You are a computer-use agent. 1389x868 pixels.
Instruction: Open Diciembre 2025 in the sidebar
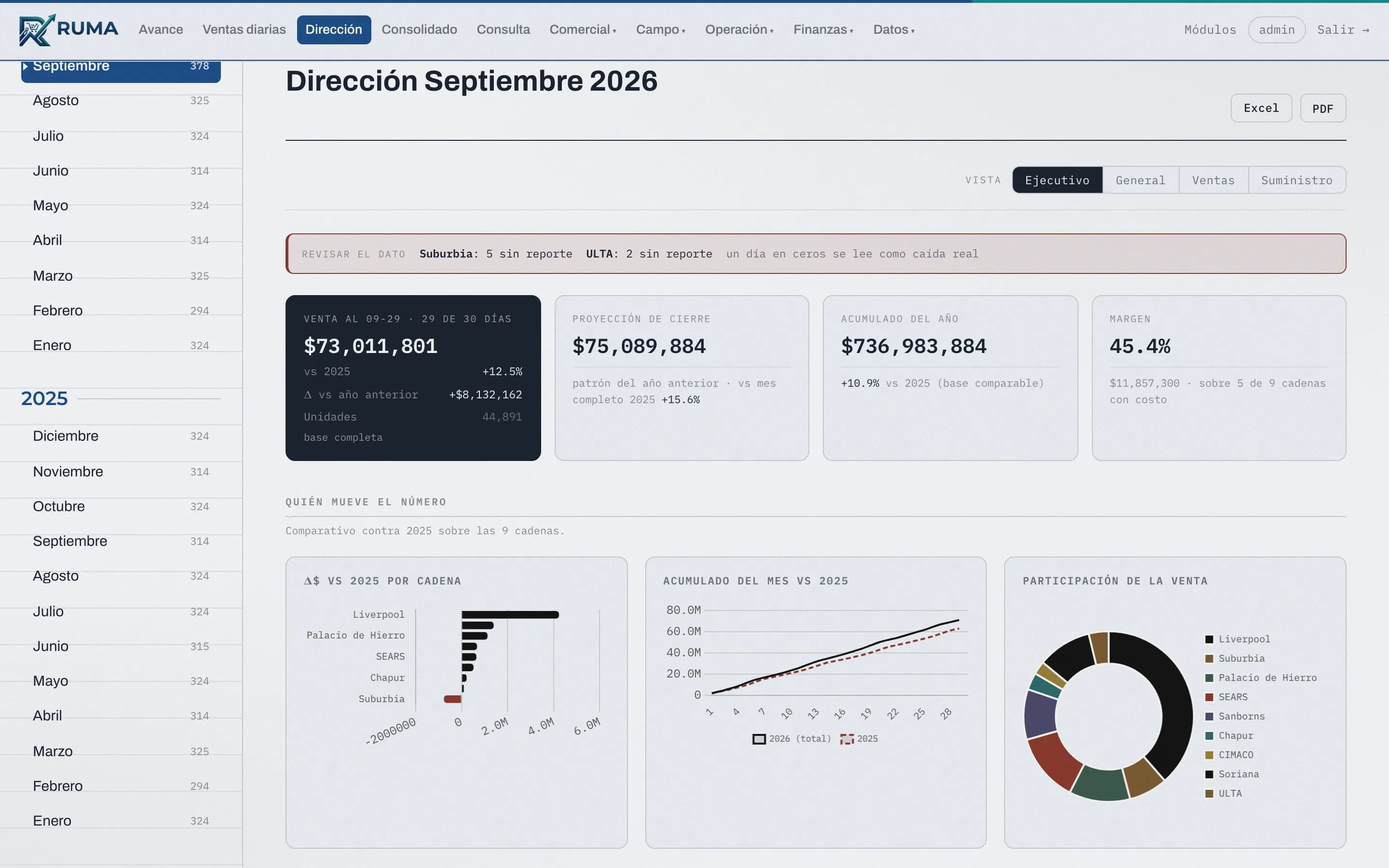coord(121,436)
